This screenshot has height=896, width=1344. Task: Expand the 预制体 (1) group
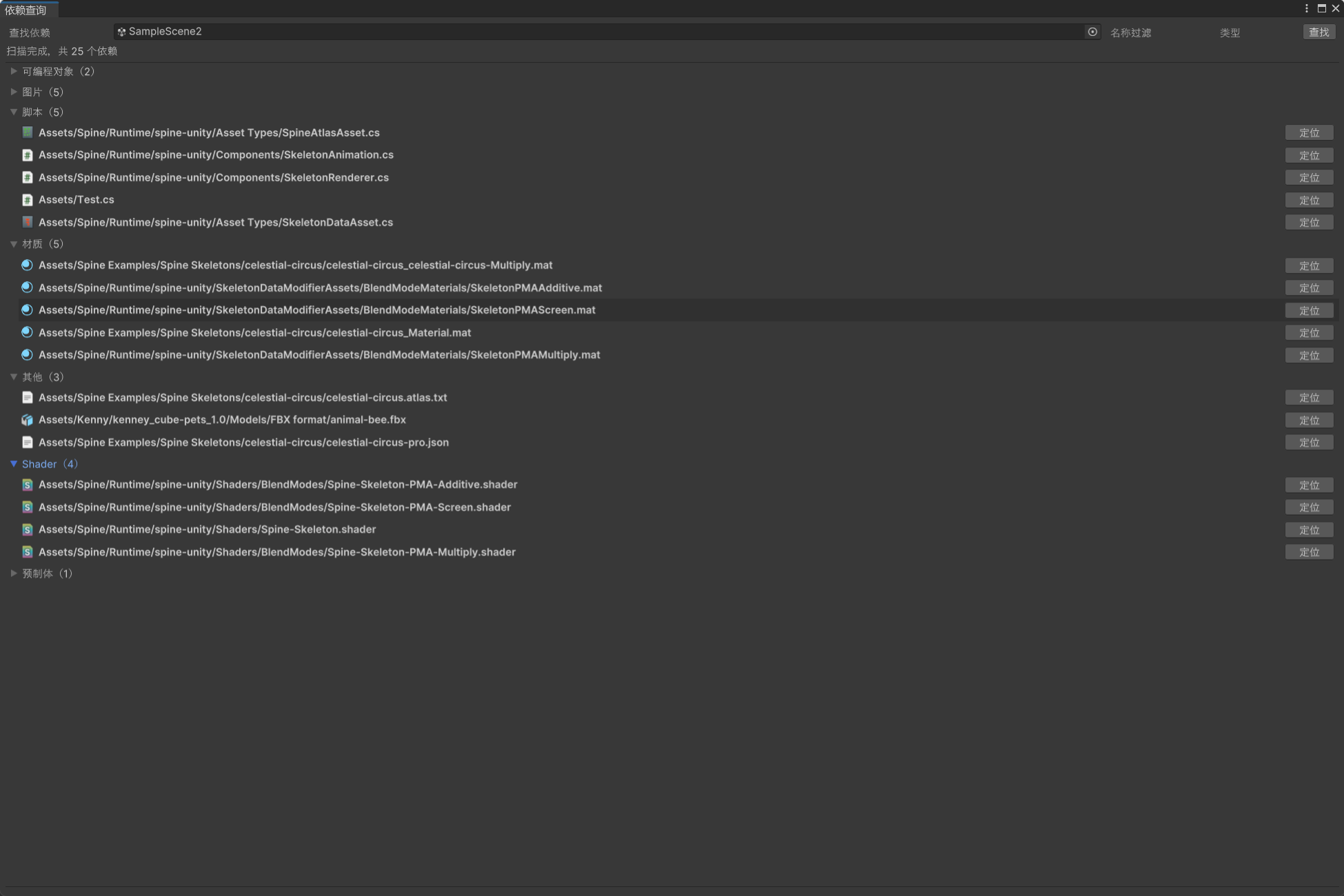14,573
